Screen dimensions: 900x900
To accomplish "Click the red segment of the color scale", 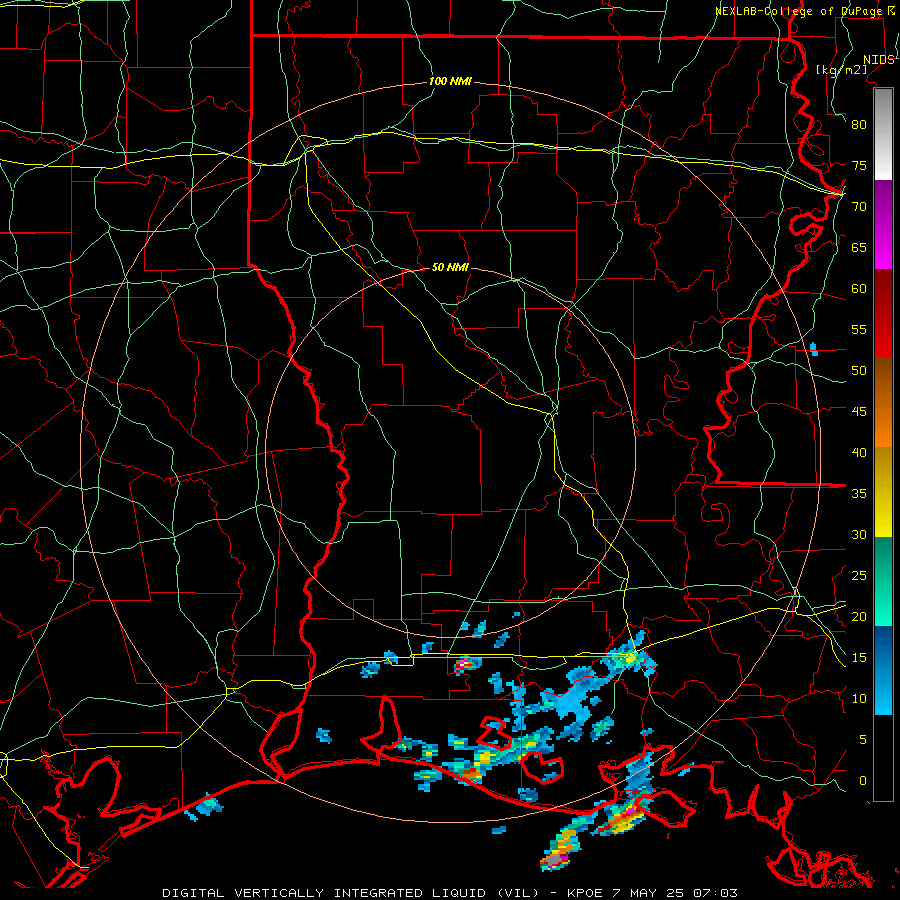I will point(883,314).
